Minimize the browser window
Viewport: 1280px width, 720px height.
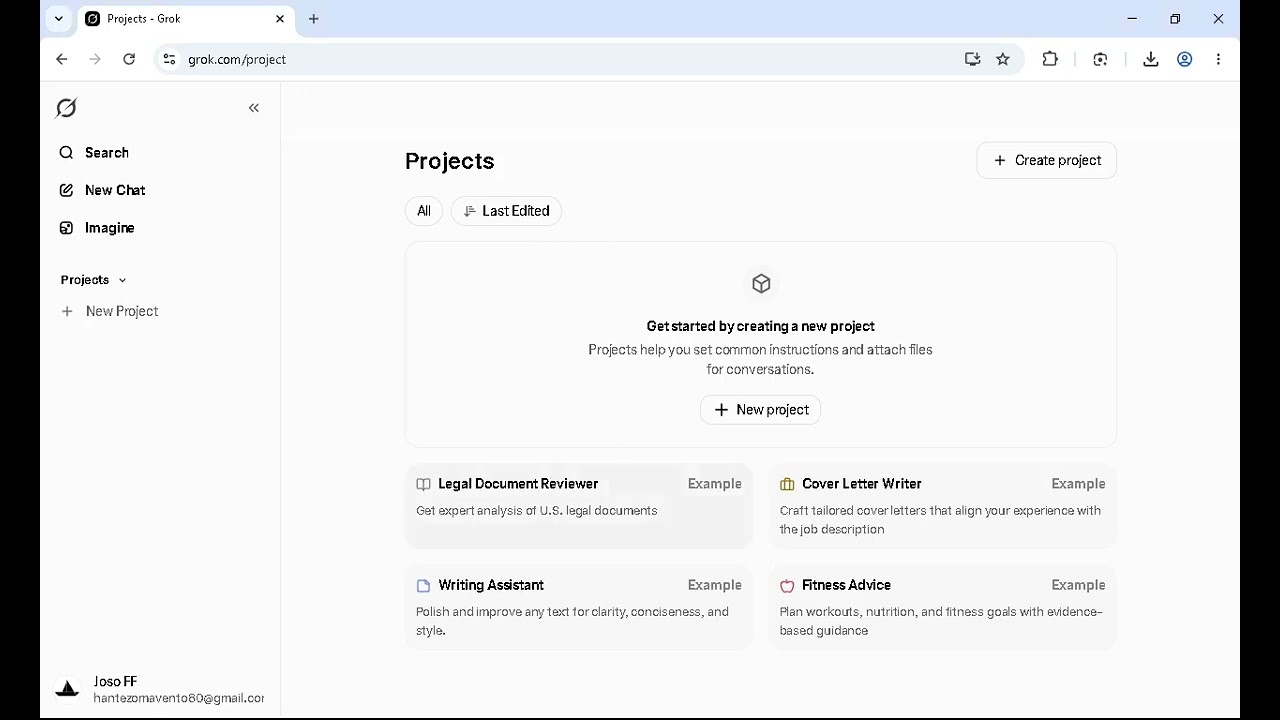1132,19
